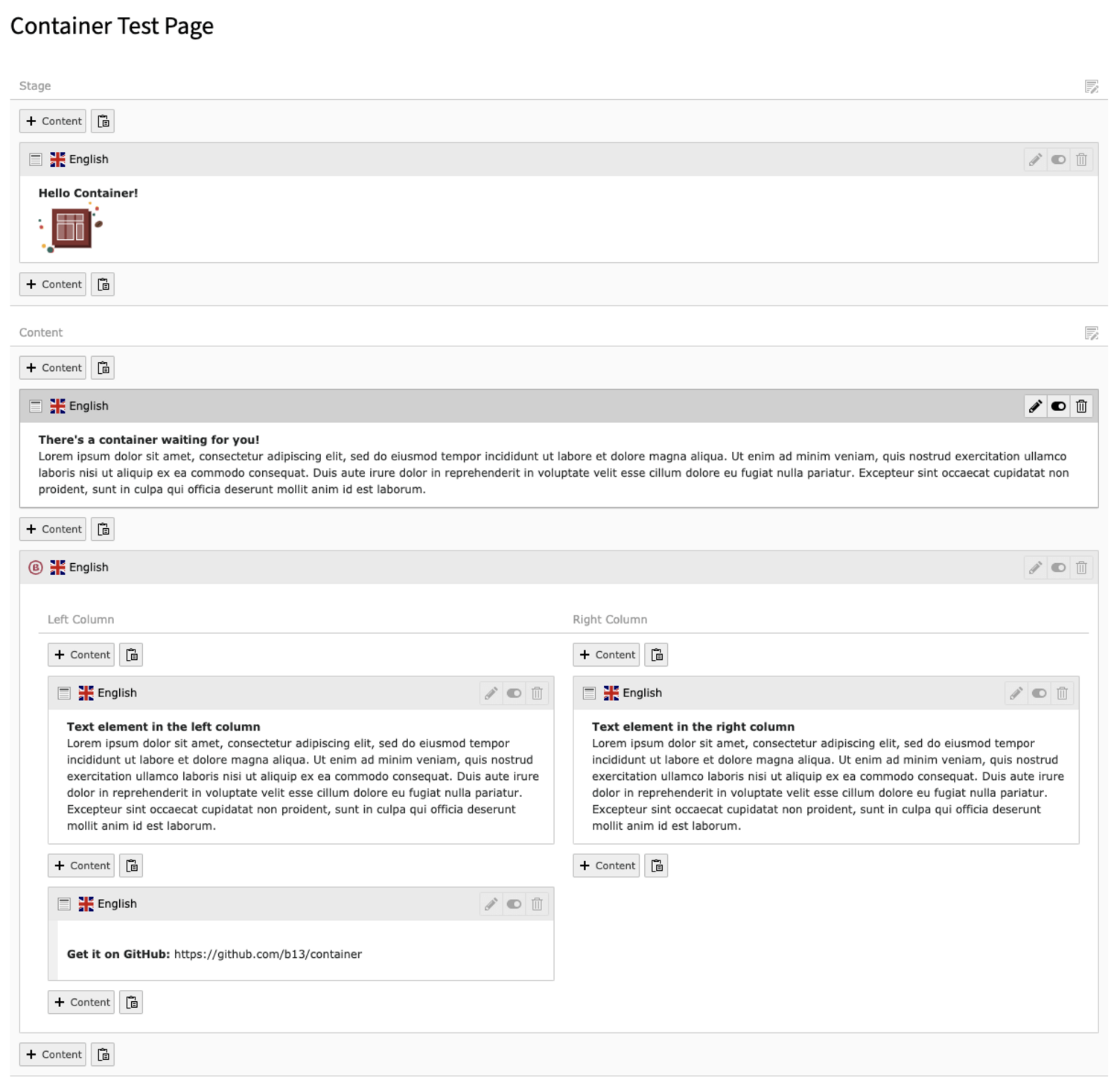
Task: Click the clipboard paste icon in the Right Column
Action: (656, 654)
